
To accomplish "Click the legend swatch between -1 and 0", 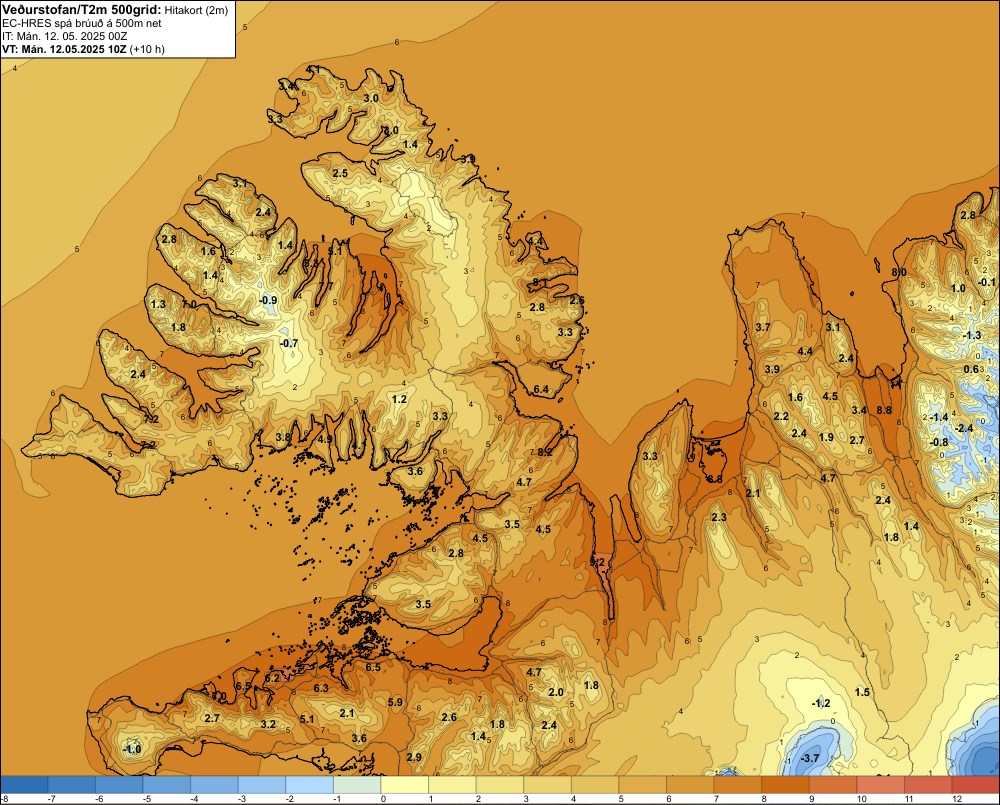I will tap(357, 784).
